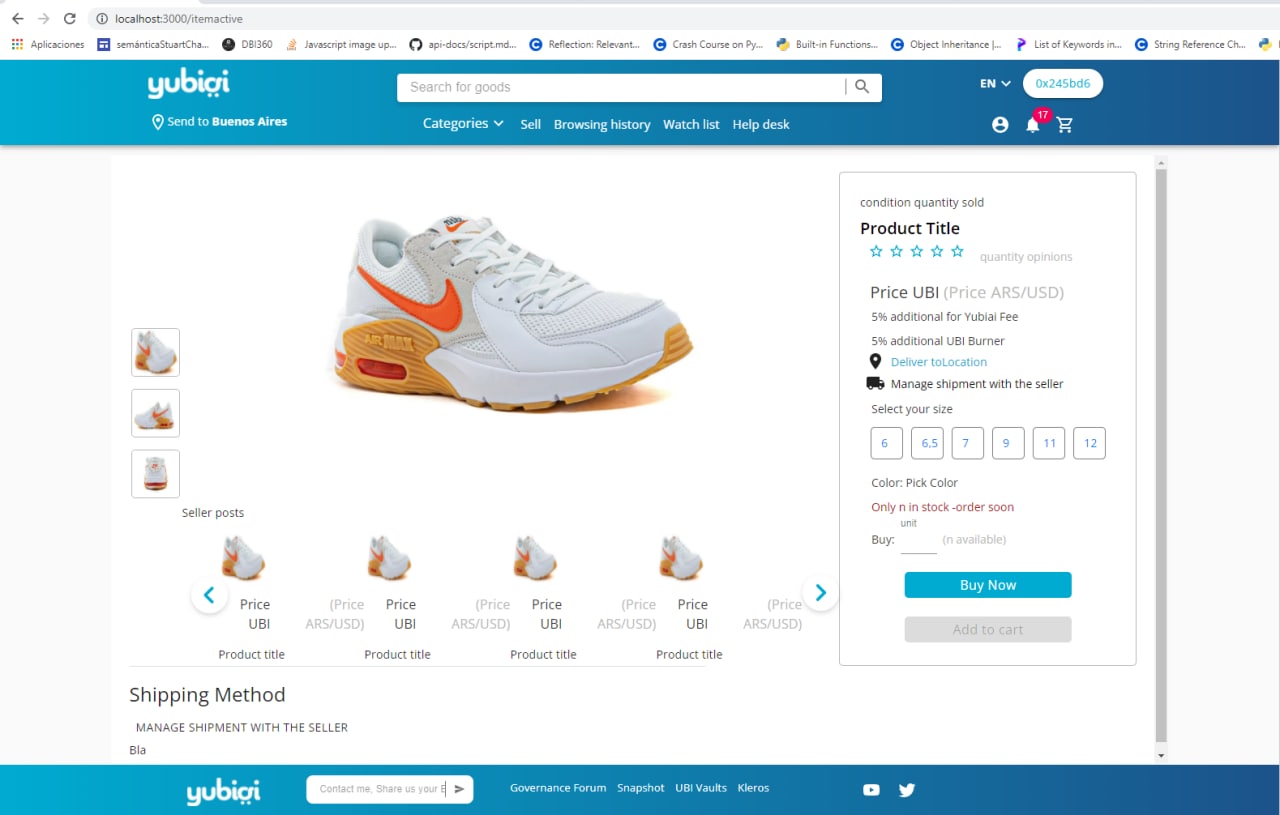
Task: Select shoe size 11
Action: pos(1049,443)
